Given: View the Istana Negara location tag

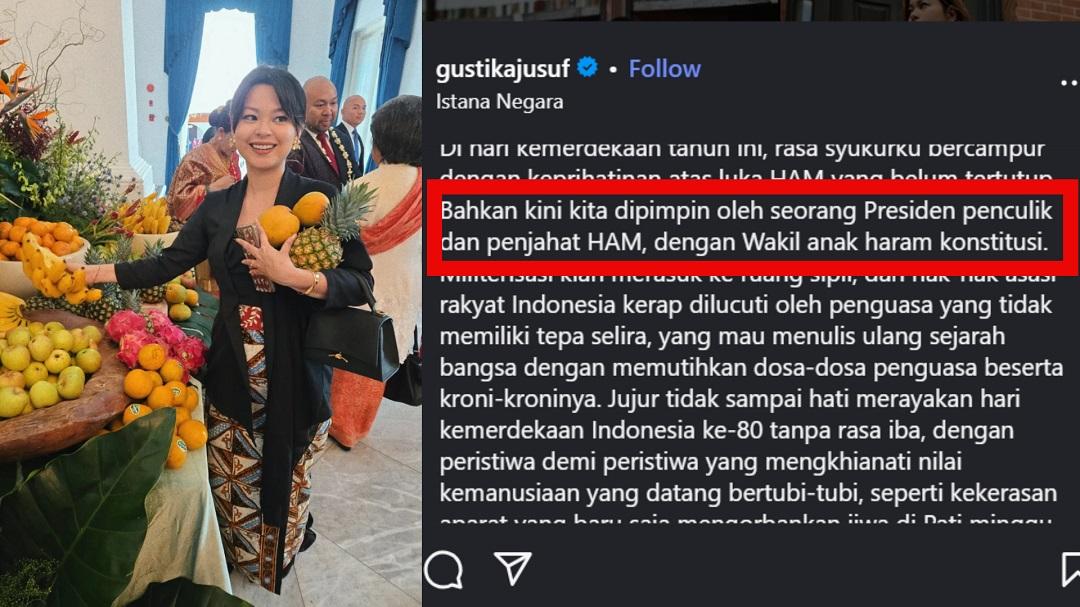Looking at the screenshot, I should point(499,102).
